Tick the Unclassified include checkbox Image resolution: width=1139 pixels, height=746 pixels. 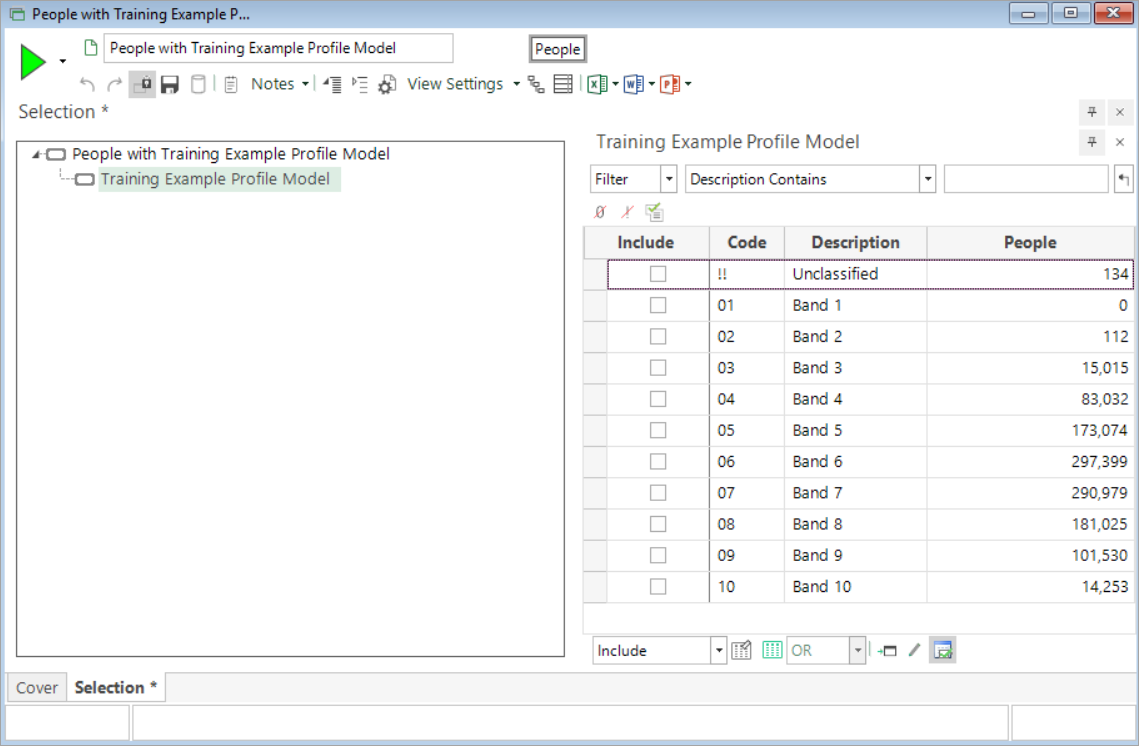658,274
